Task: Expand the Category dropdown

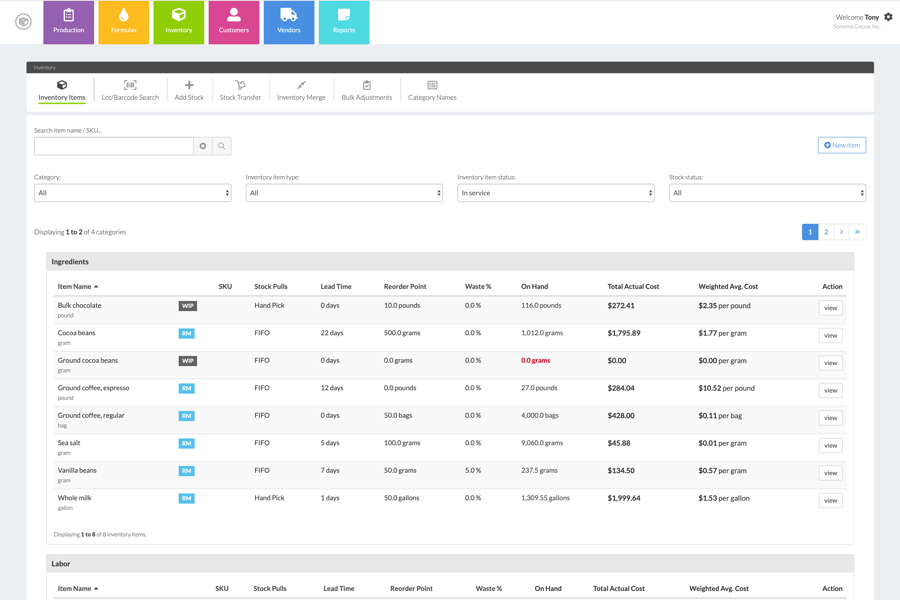Action: pos(132,193)
